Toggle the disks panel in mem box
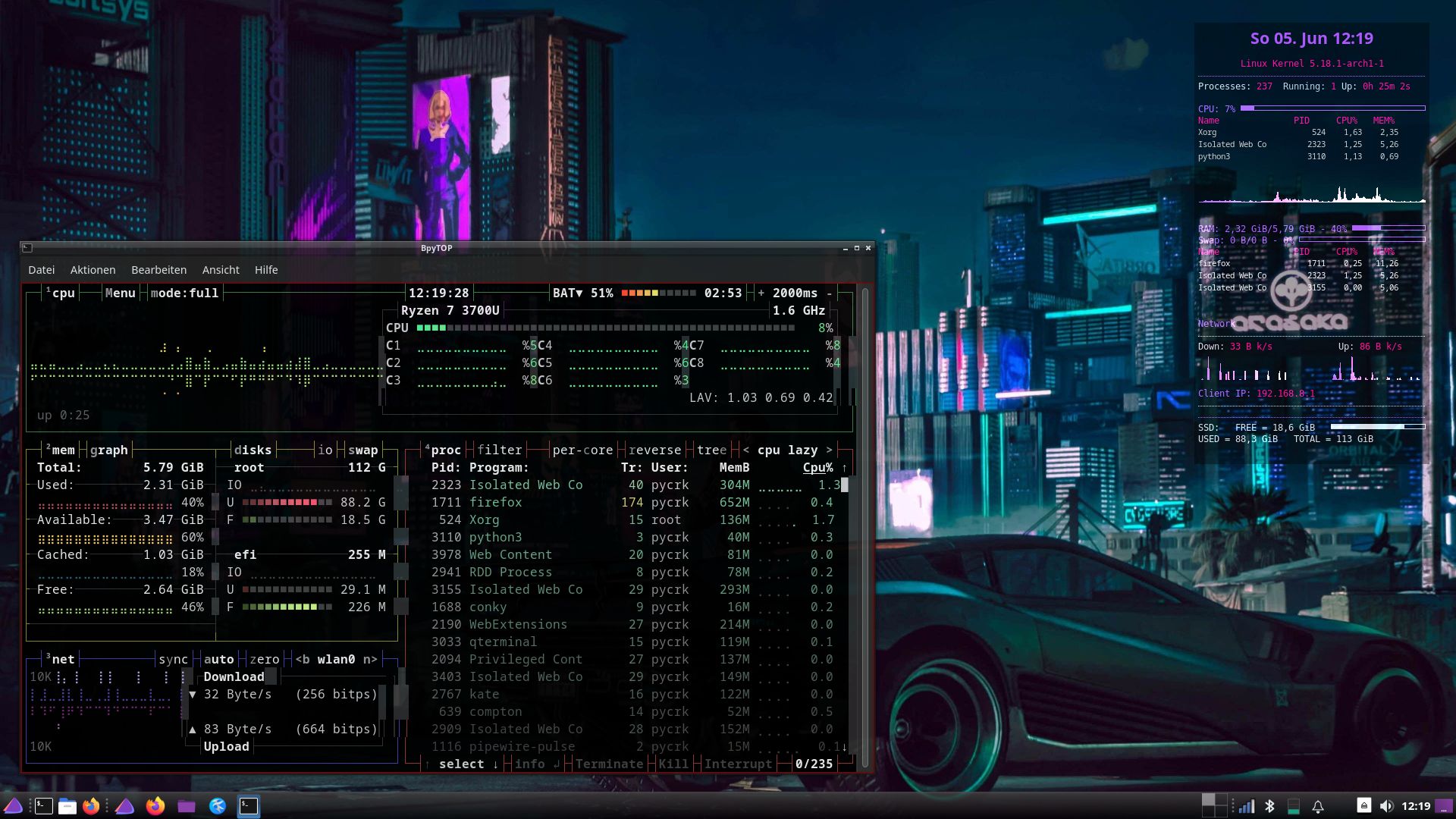 click(x=253, y=450)
